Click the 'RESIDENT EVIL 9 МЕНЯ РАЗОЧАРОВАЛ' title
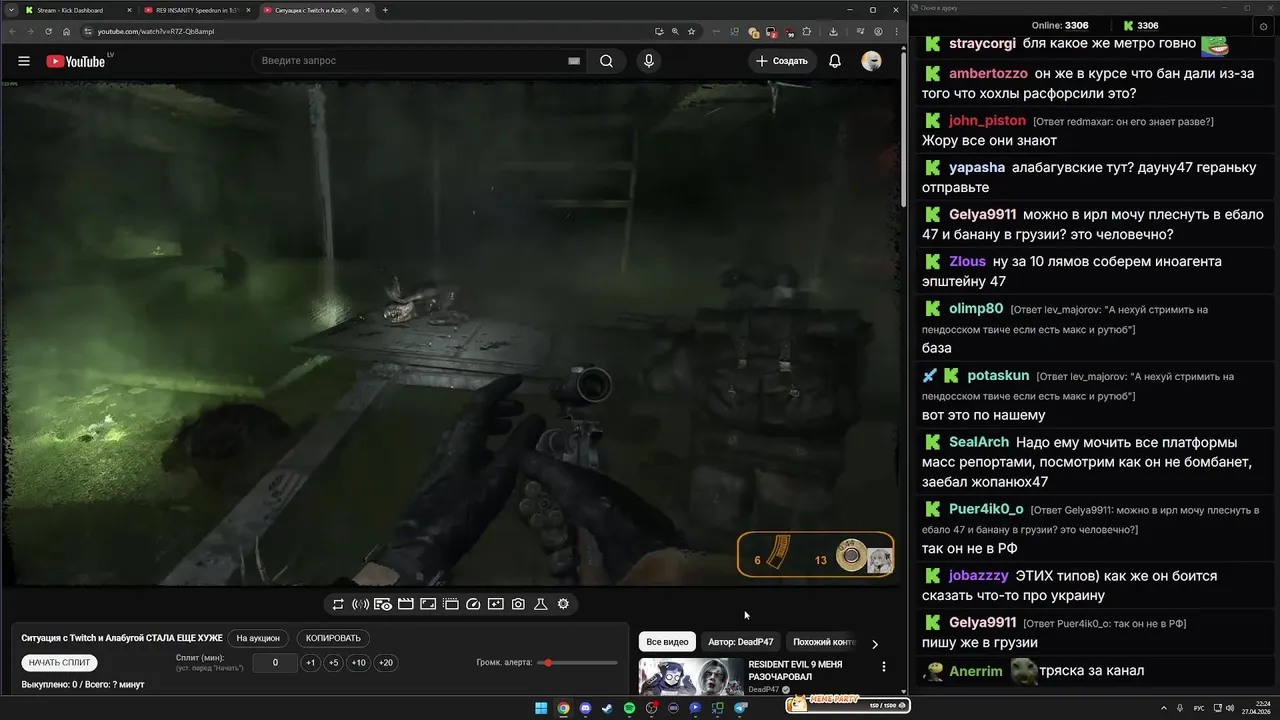Image resolution: width=1280 pixels, height=720 pixels. pos(795,670)
